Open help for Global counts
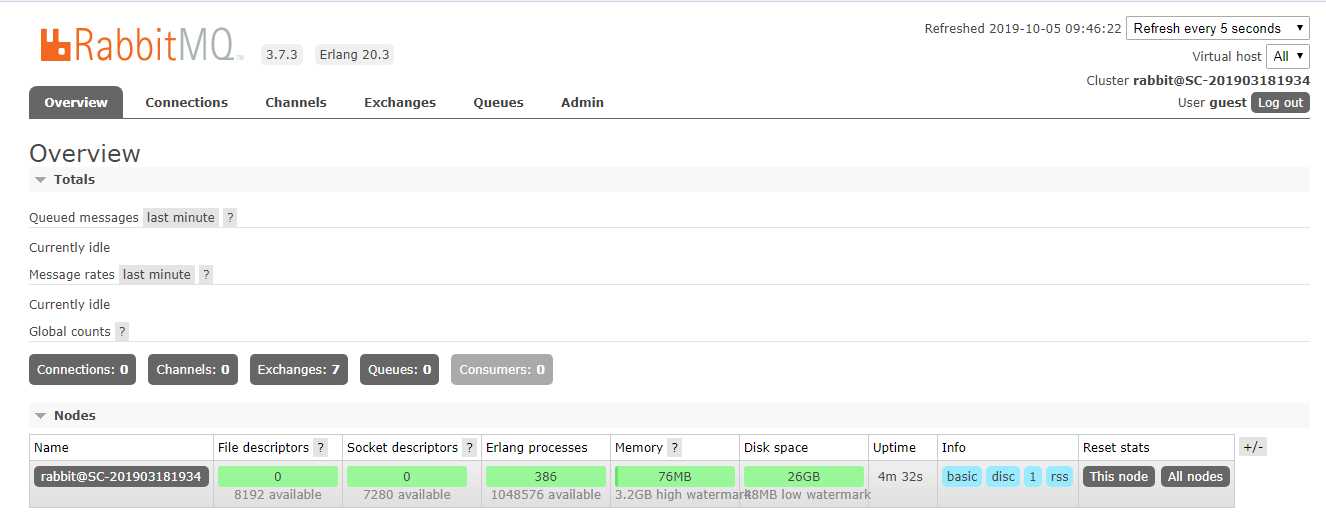 click(x=122, y=331)
